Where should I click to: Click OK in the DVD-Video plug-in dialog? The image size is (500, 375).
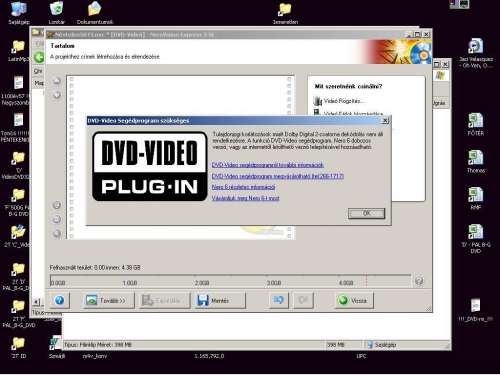click(x=366, y=213)
